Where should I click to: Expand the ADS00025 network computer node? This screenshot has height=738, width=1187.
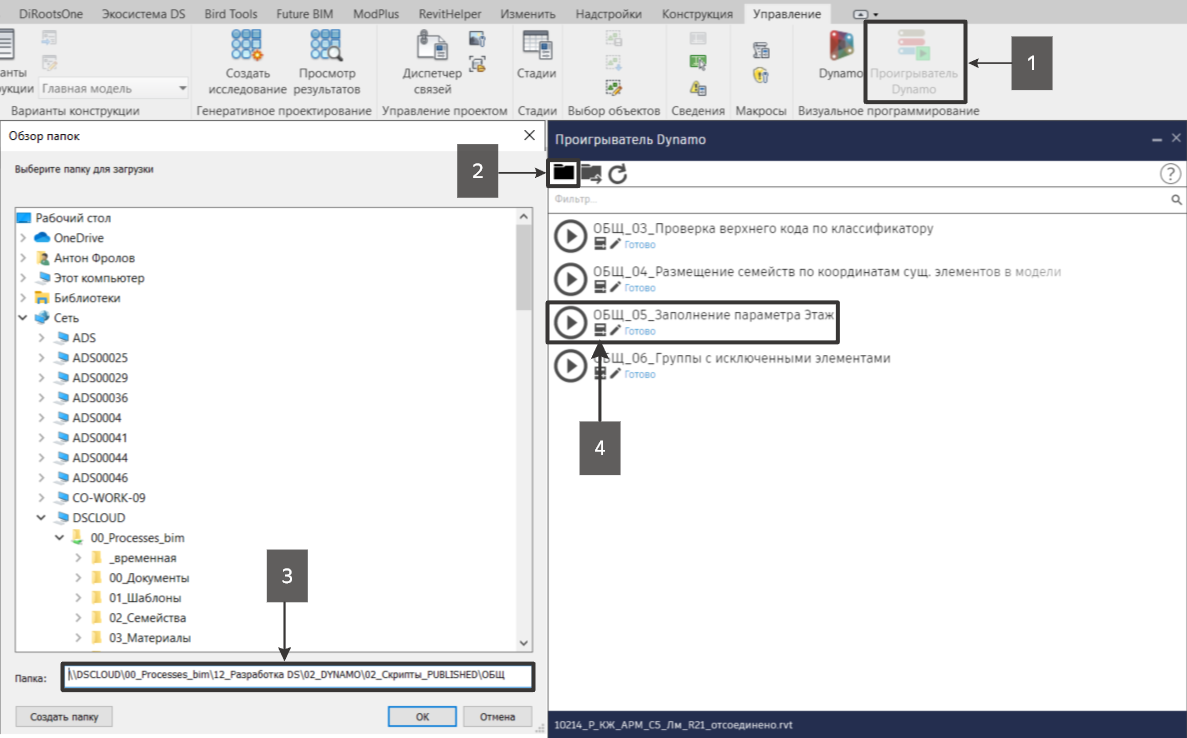click(42, 357)
